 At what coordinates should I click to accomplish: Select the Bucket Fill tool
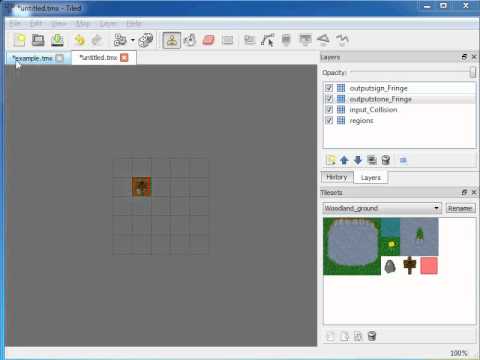pyautogui.click(x=190, y=40)
